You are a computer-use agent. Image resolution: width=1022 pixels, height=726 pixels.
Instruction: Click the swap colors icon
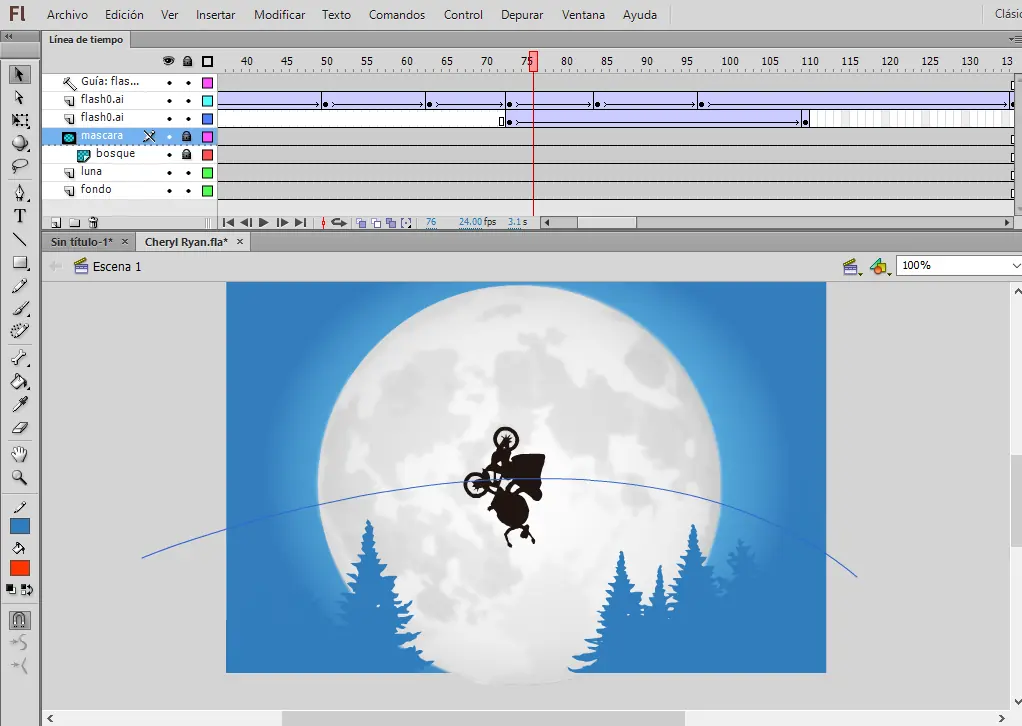(27, 590)
